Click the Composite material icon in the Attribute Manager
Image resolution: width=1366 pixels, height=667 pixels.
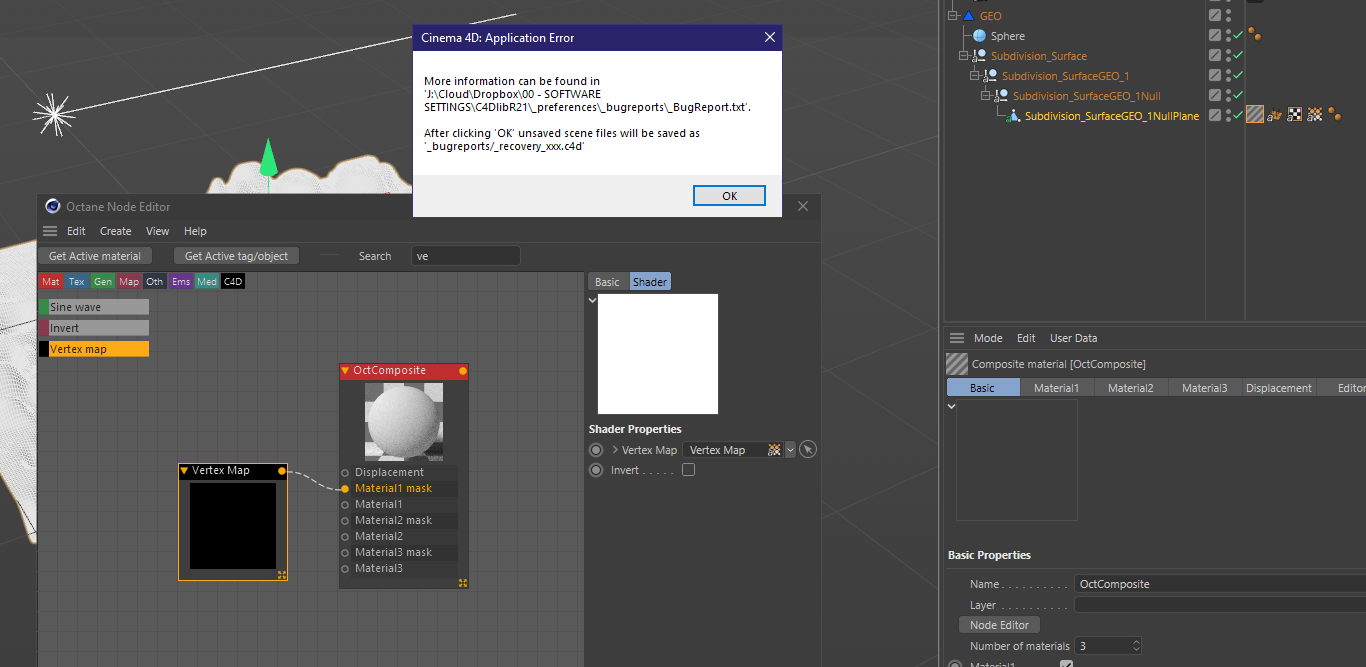click(x=957, y=364)
